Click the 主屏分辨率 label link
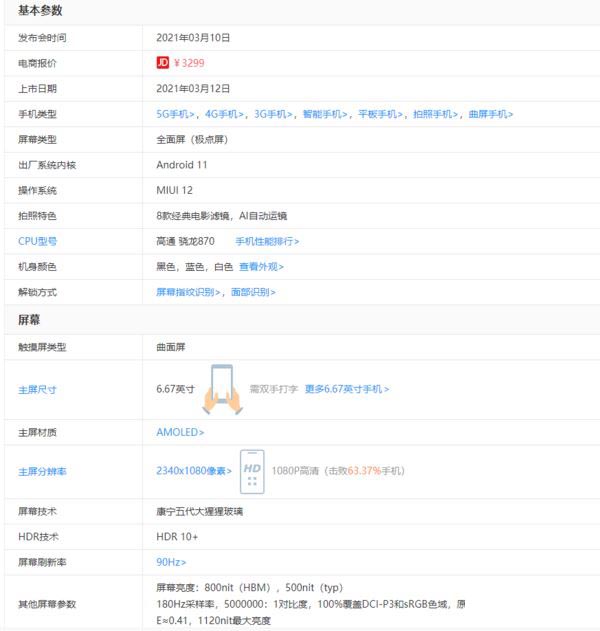600x631 pixels. 42,472
